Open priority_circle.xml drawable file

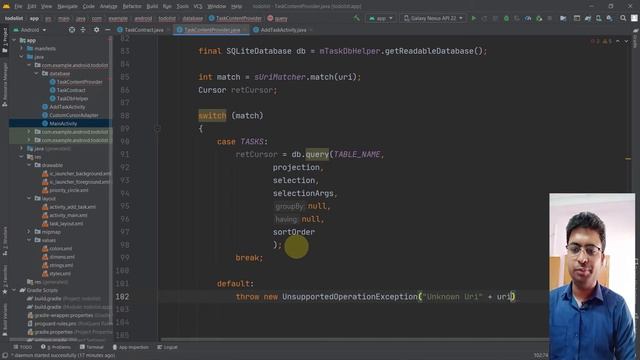pyautogui.click(x=65, y=190)
